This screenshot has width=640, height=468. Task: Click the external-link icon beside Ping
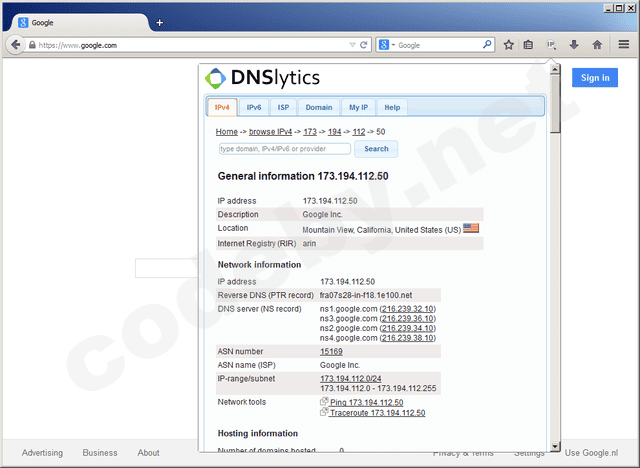tap(324, 401)
